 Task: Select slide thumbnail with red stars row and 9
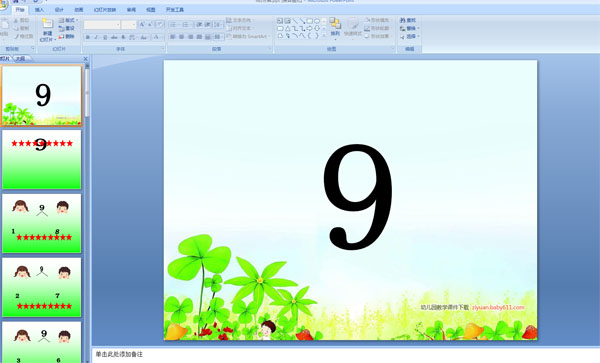click(42, 159)
